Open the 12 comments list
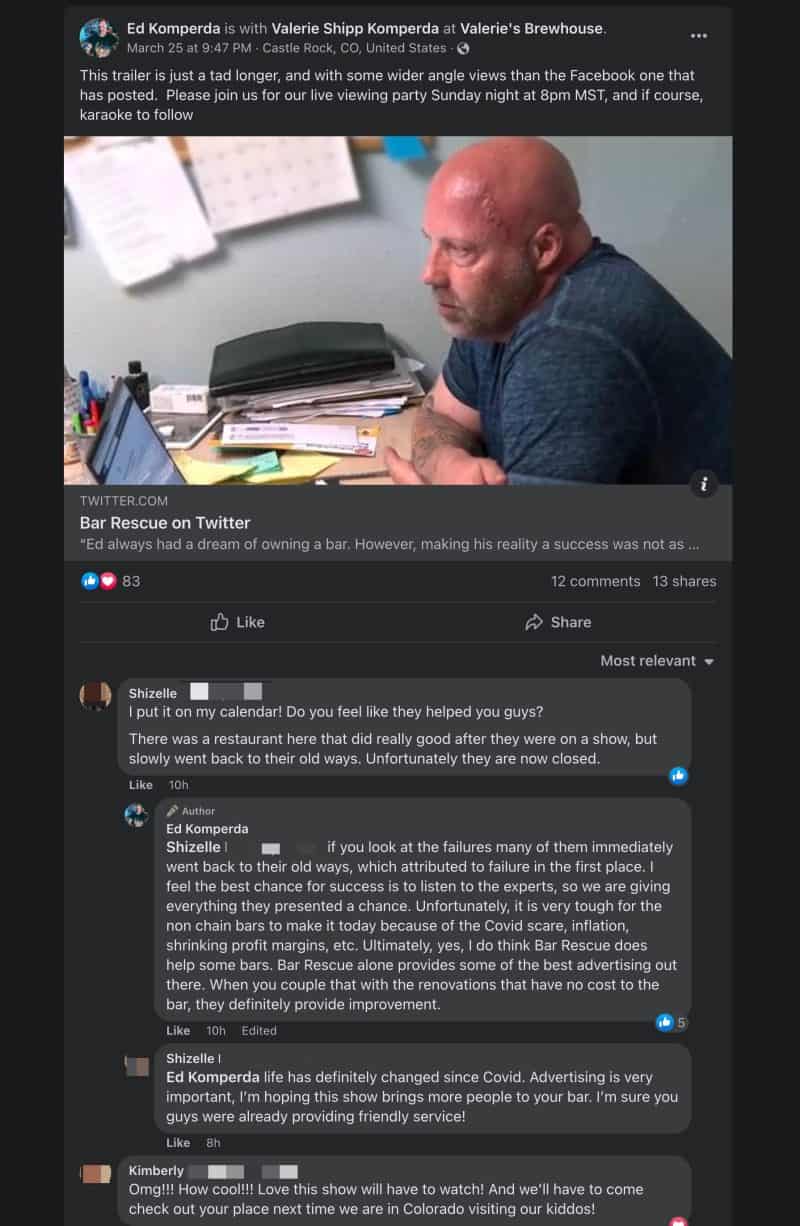The image size is (800, 1226). [595, 581]
